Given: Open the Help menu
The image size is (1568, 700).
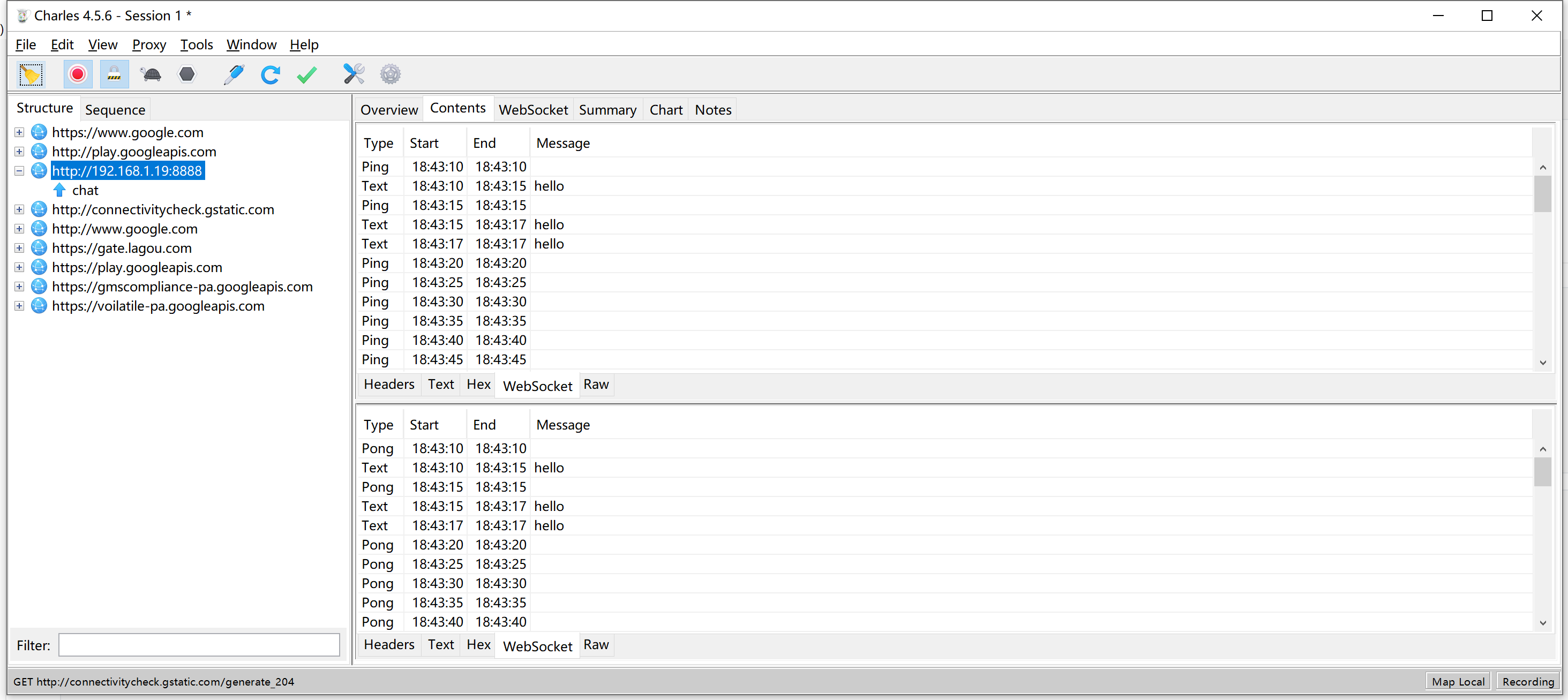Looking at the screenshot, I should 304,44.
